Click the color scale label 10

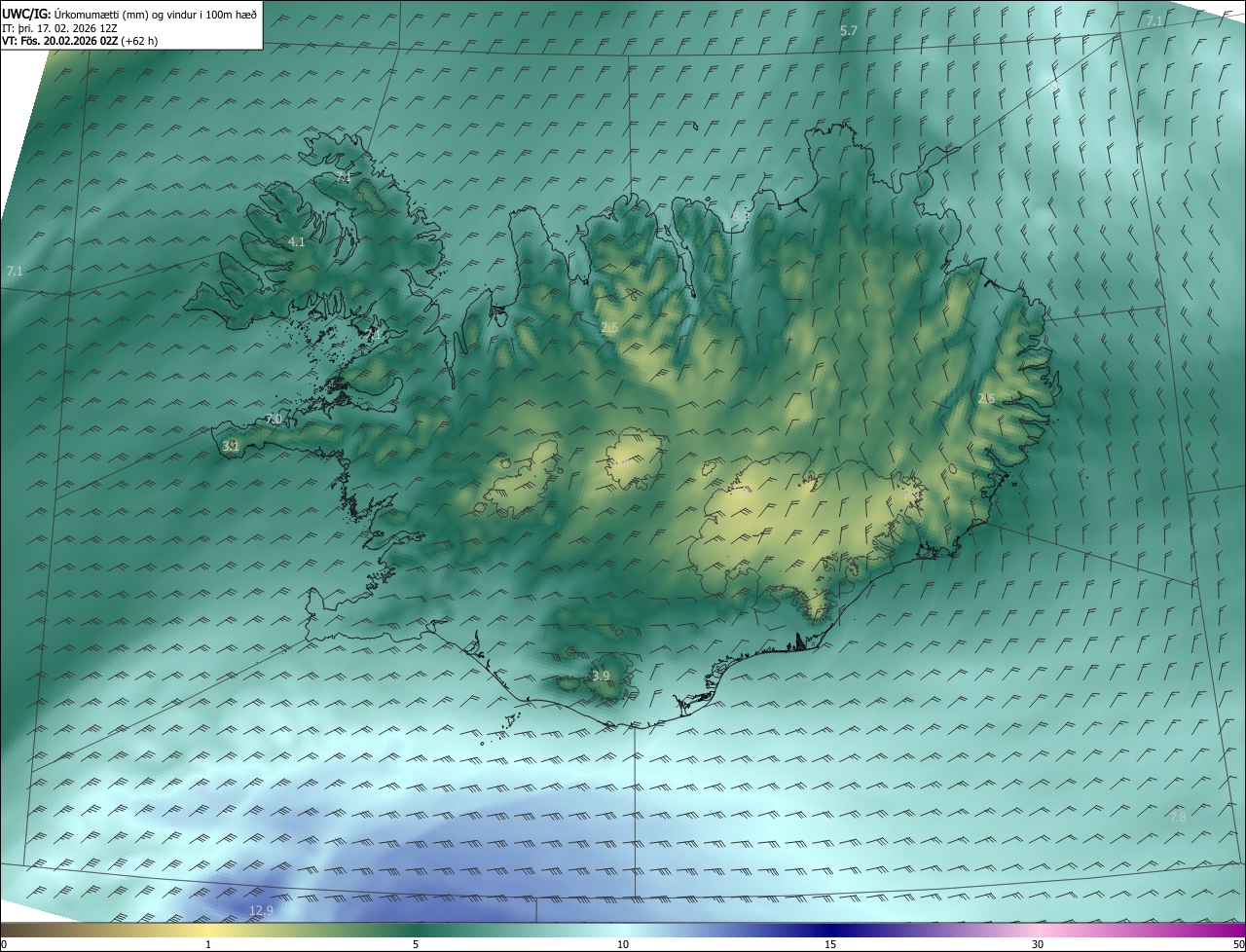[623, 945]
